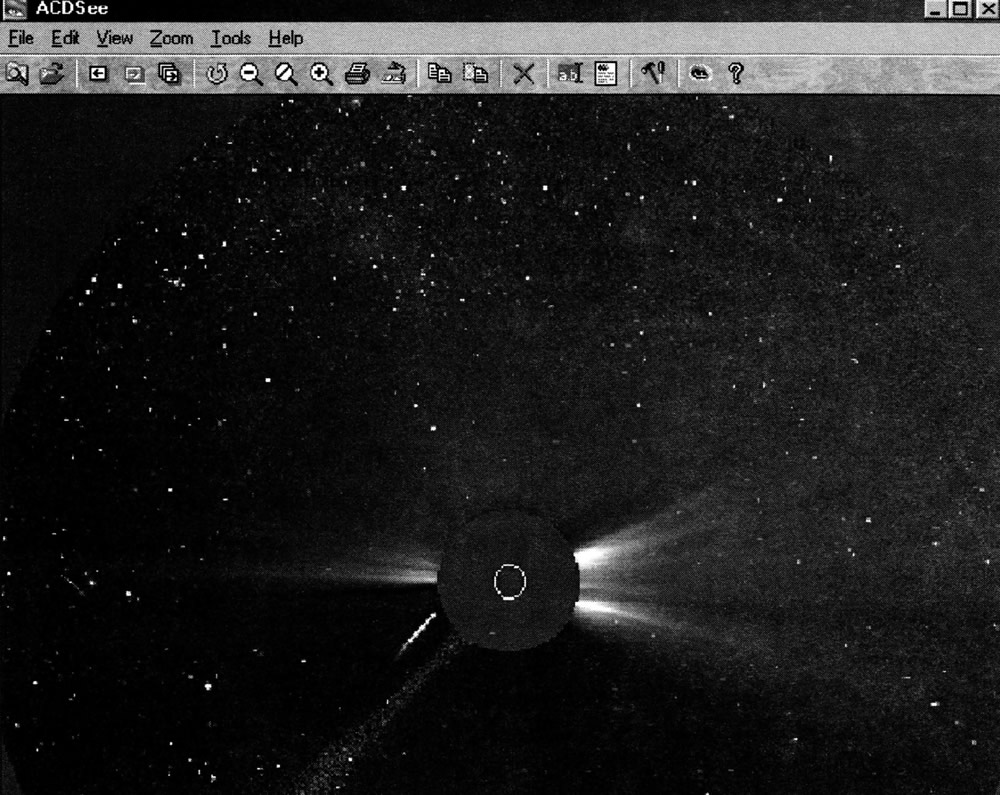Go to the next image with right-arrow icon

(x=134, y=74)
